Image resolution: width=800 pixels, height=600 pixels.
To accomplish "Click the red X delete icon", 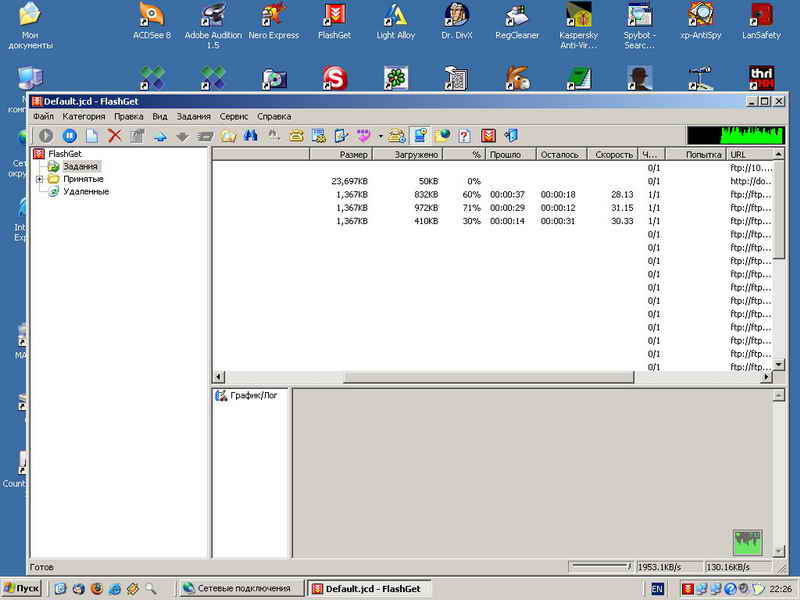I will (115, 136).
